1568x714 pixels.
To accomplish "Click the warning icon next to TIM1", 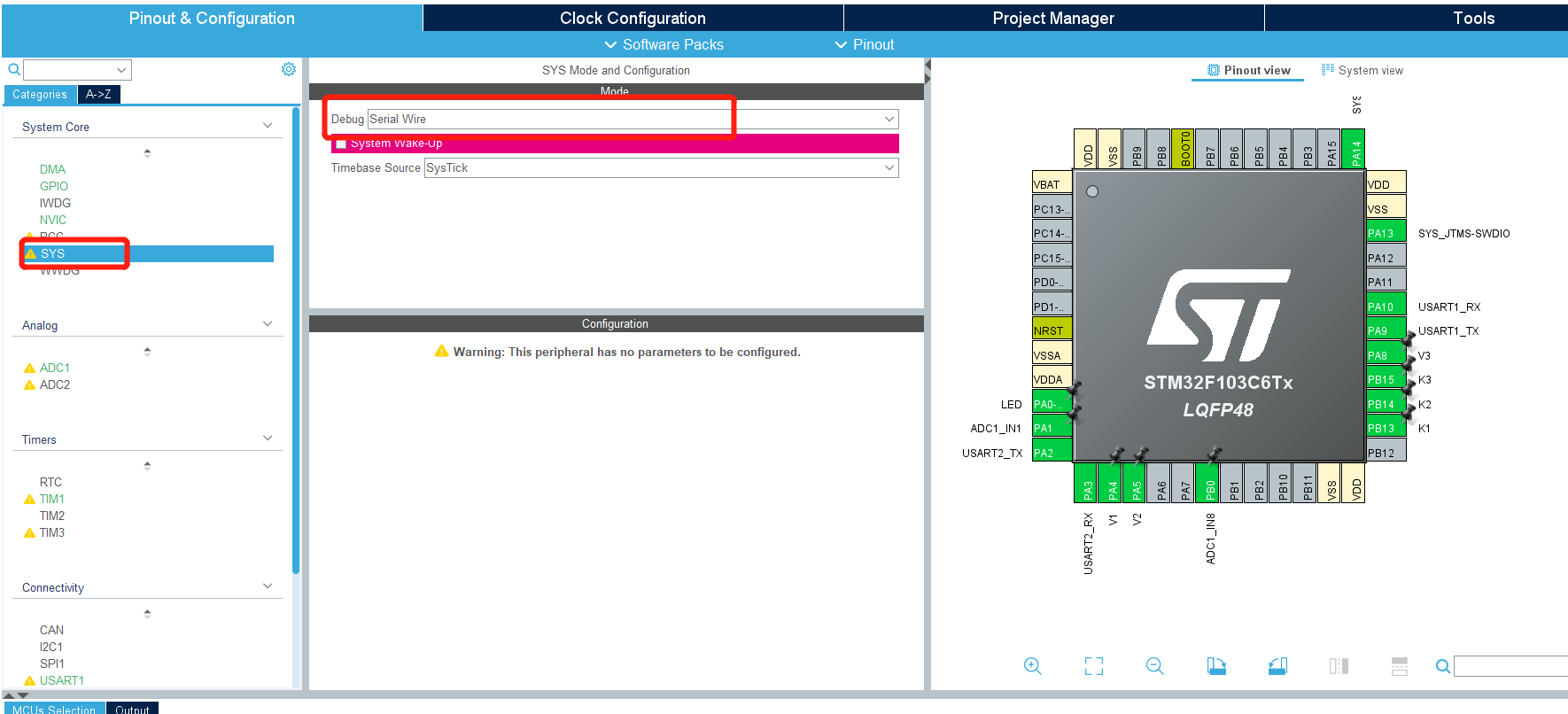I will (30, 499).
